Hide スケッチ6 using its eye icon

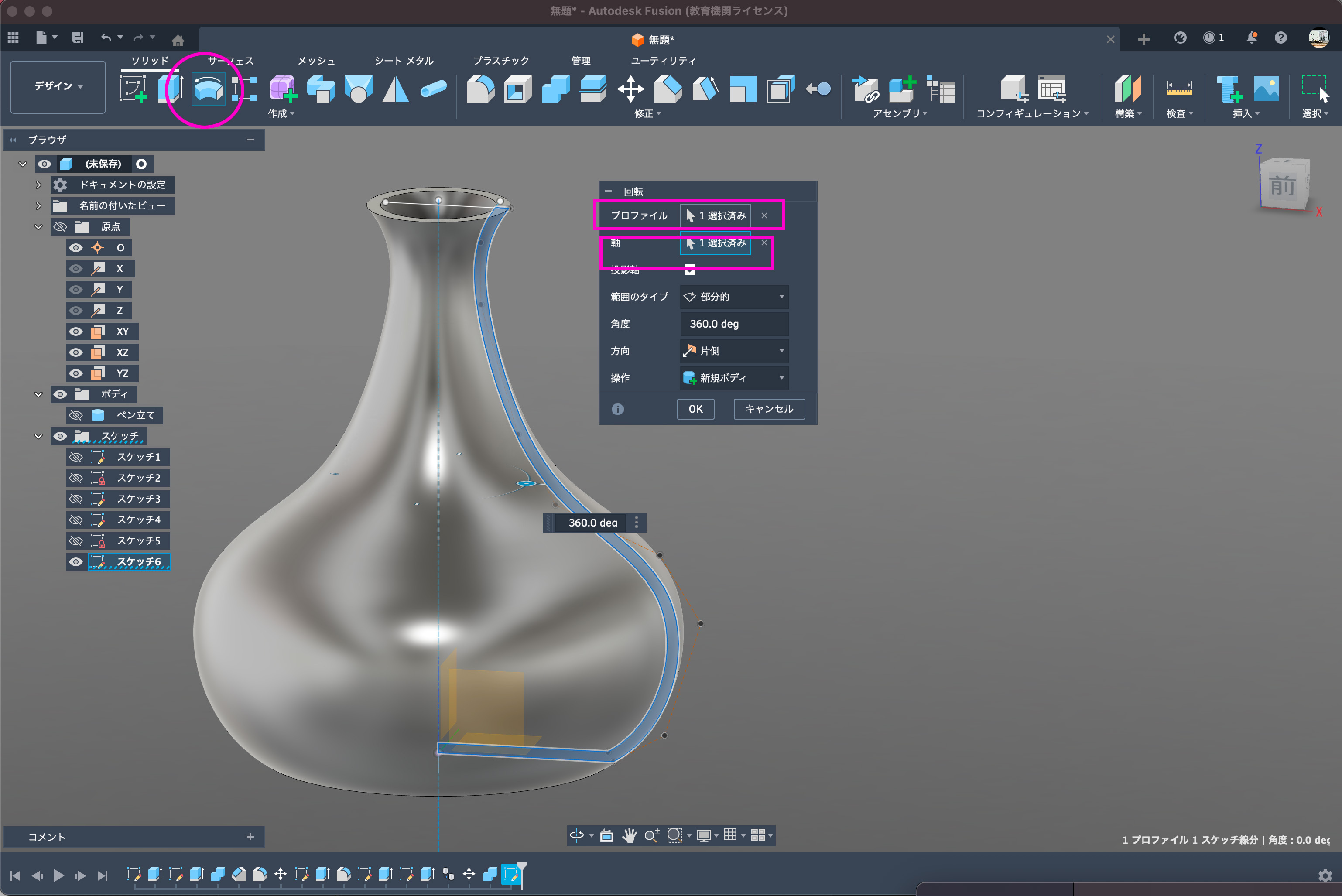(x=75, y=562)
